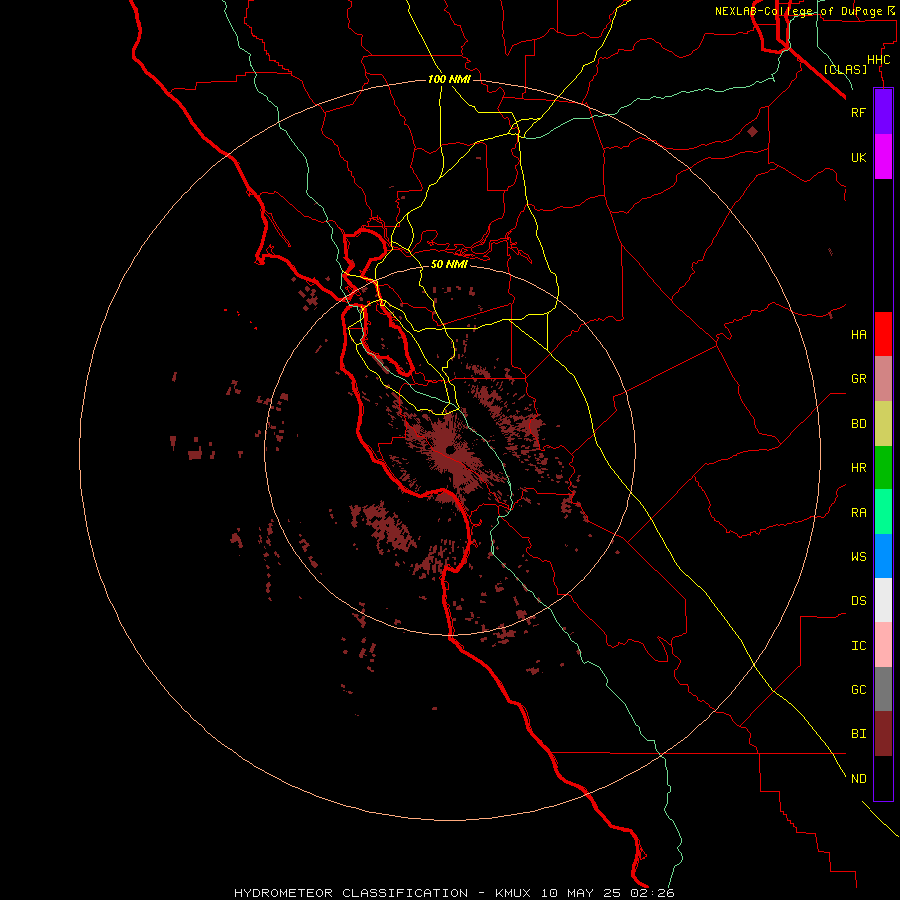Click the GC legend label
Image resolution: width=900 pixels, height=900 pixels.
tap(858, 690)
